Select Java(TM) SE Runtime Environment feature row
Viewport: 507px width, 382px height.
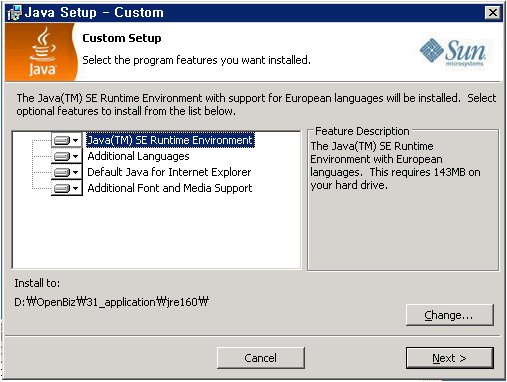[170, 140]
